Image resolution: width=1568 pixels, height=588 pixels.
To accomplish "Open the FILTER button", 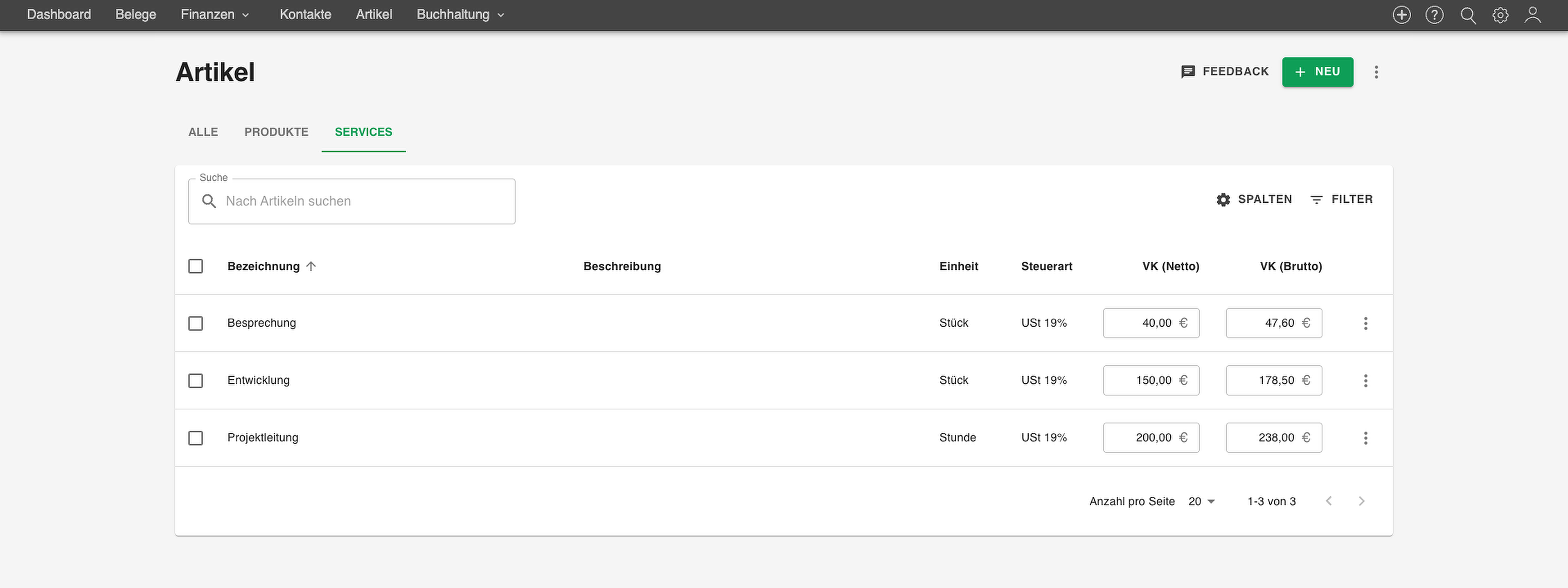I will point(1341,200).
